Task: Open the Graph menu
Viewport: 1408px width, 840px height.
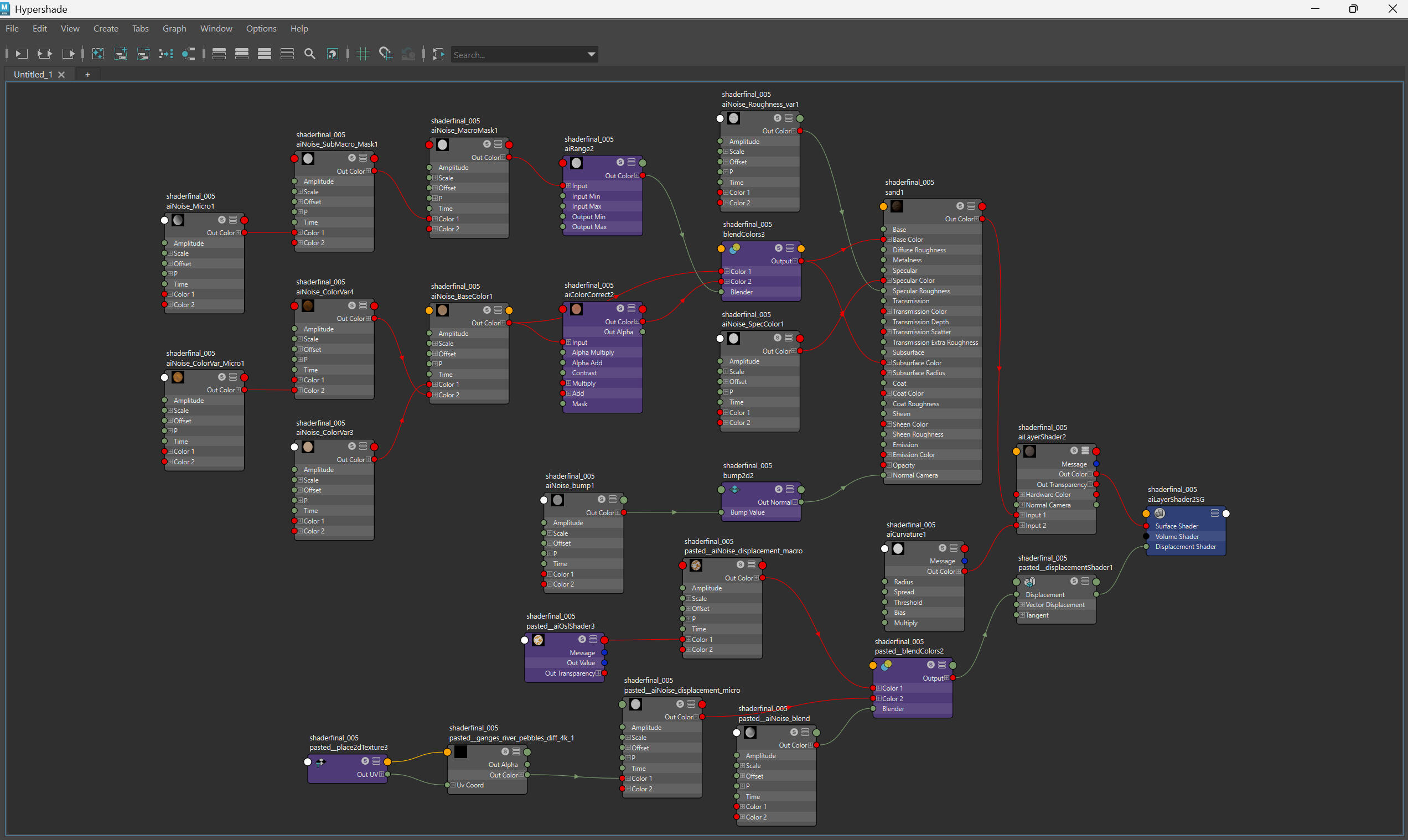Action: 174,28
